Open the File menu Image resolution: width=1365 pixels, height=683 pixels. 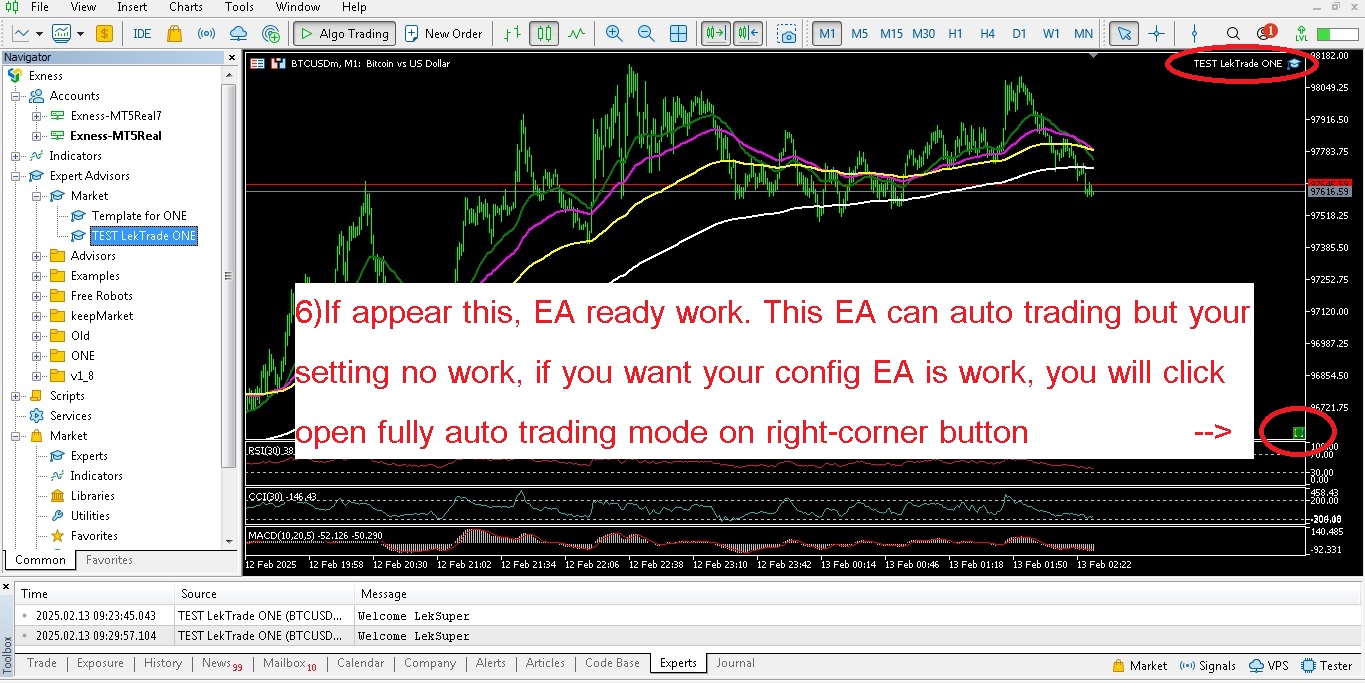point(40,7)
